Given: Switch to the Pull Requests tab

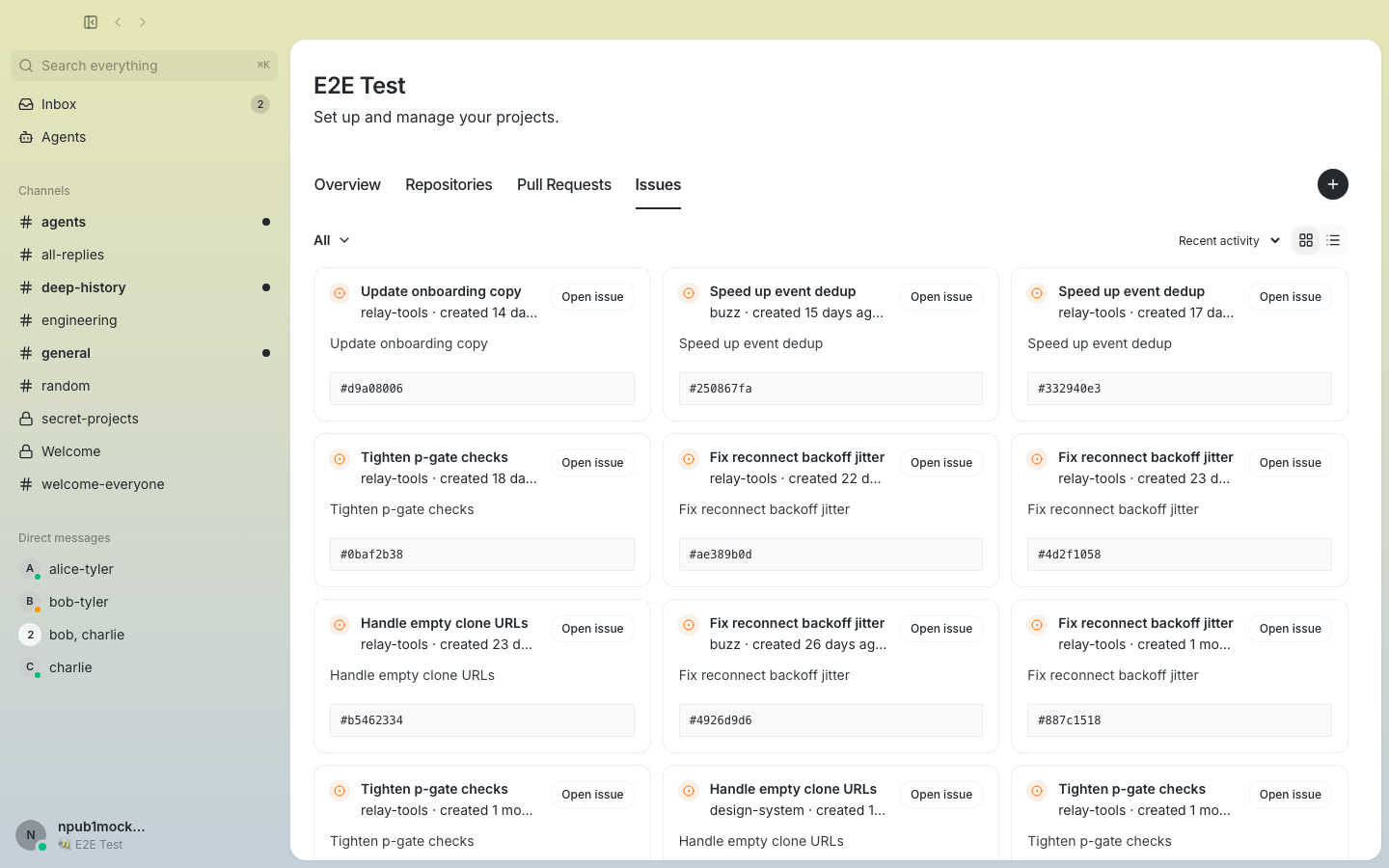Looking at the screenshot, I should [564, 184].
